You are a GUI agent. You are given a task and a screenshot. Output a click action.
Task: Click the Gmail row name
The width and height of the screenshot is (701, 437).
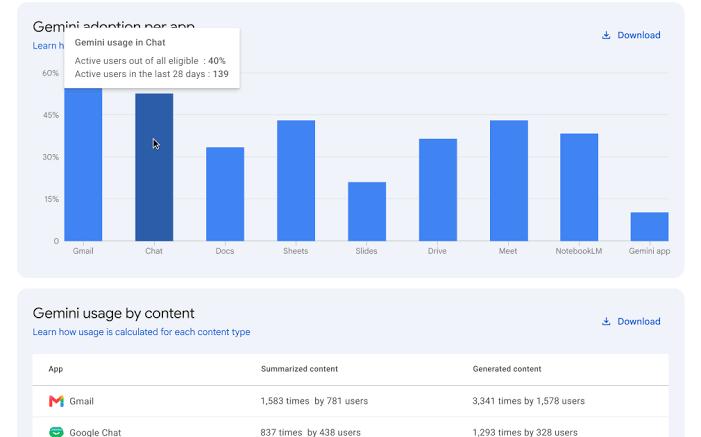(x=81, y=401)
